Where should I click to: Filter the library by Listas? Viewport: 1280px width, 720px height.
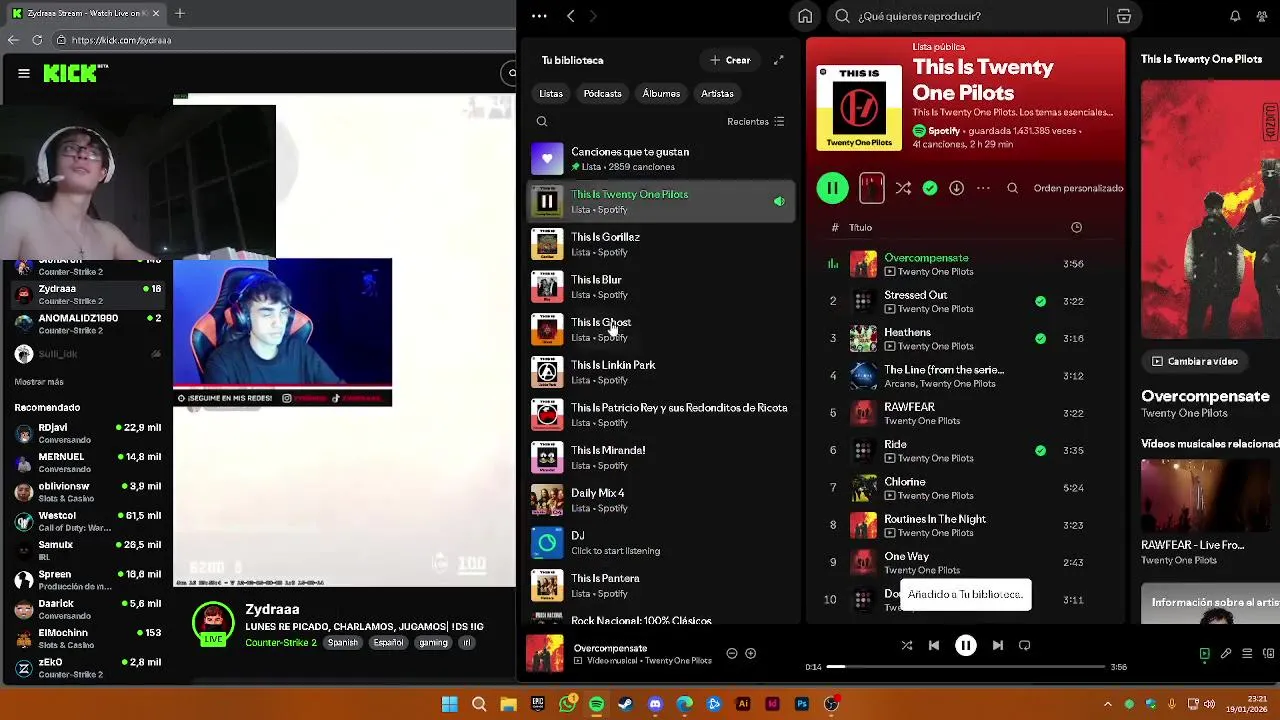pos(551,94)
